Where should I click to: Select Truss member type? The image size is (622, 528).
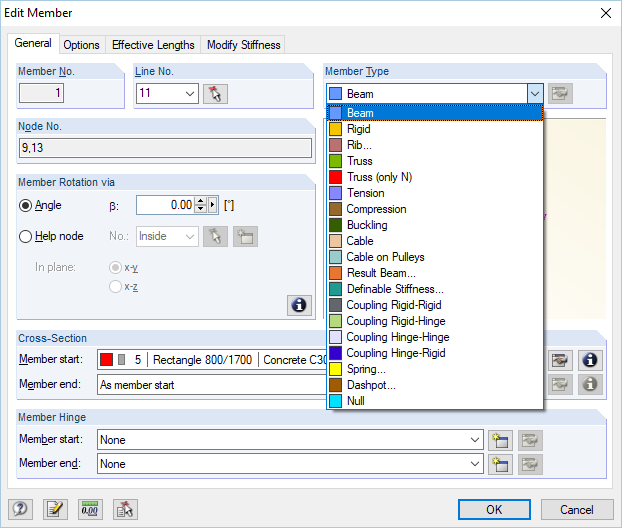pyautogui.click(x=435, y=161)
